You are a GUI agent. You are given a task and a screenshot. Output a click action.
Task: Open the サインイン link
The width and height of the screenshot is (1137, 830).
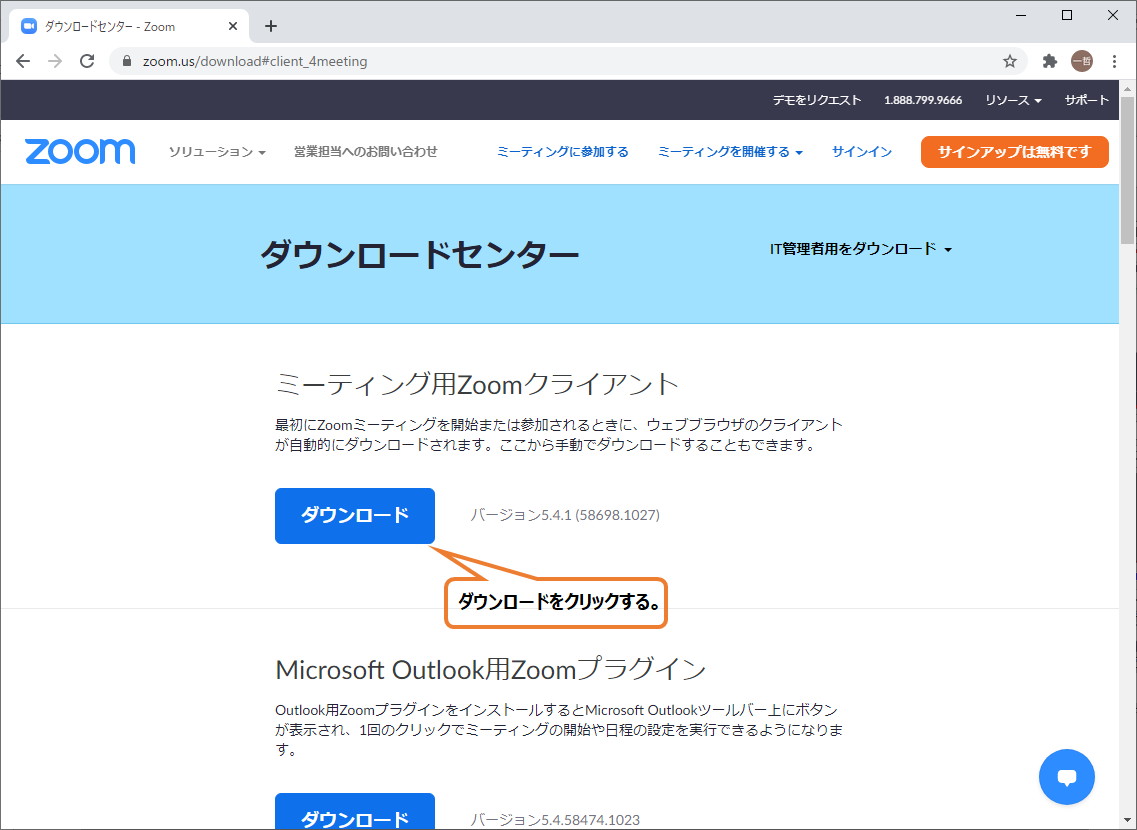(x=862, y=152)
